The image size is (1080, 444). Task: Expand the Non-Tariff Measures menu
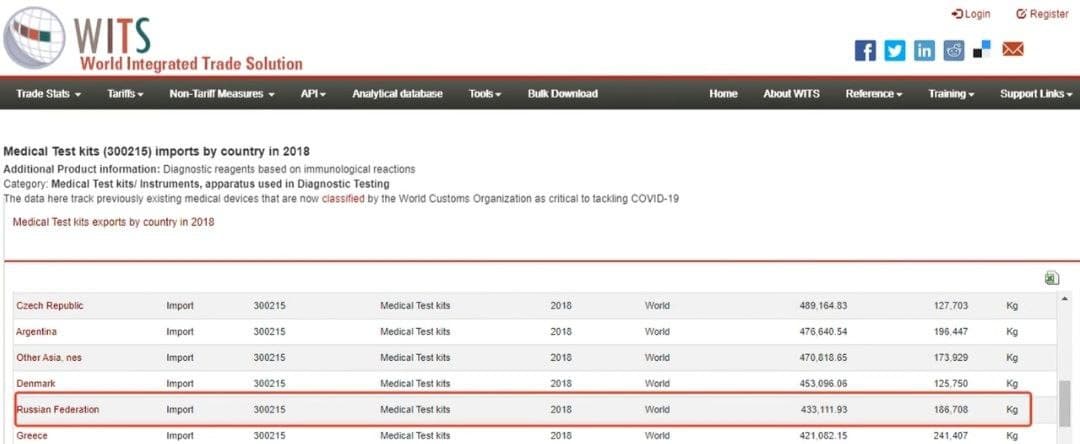222,94
